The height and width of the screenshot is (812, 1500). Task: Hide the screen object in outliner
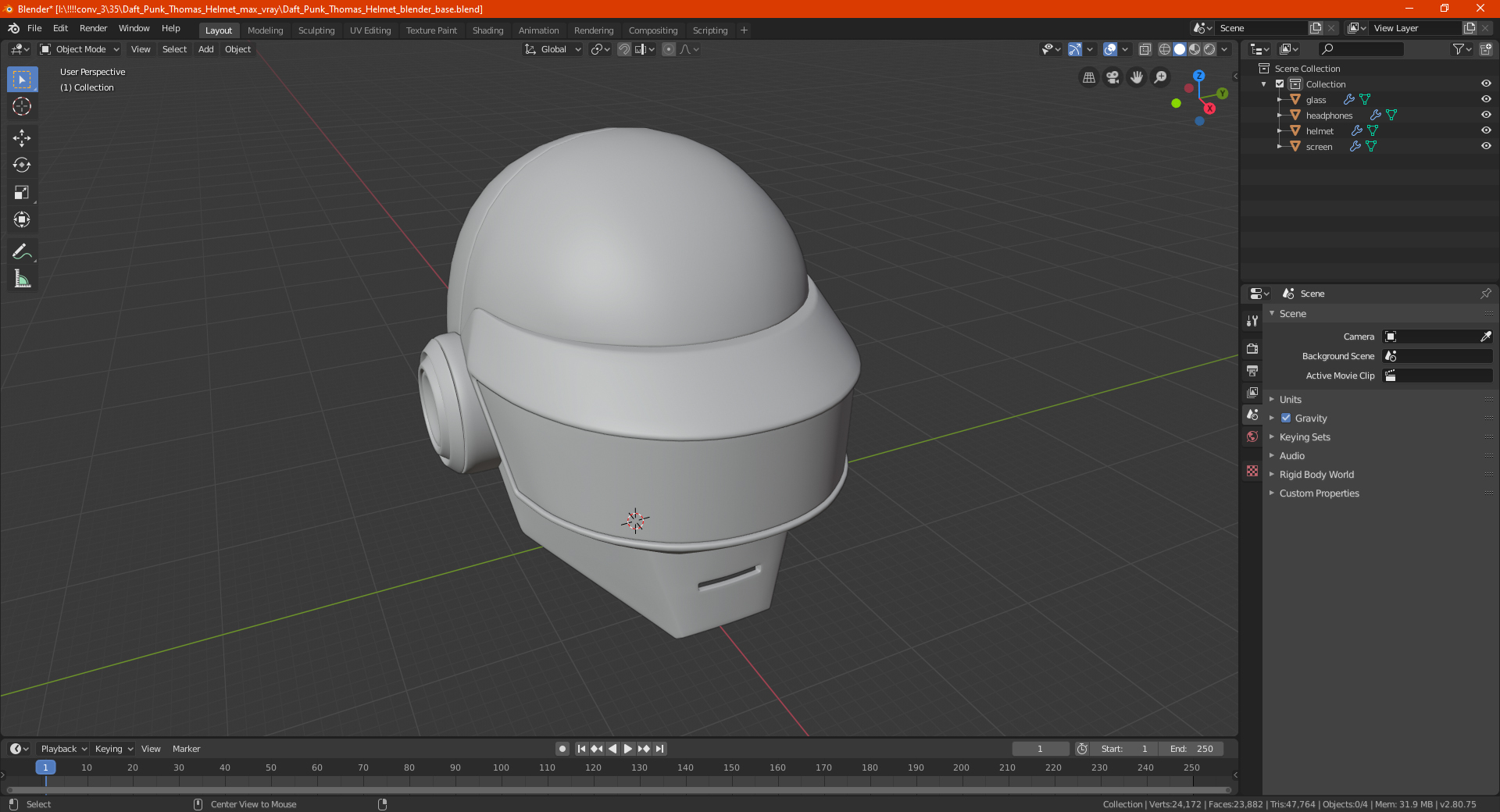(1486, 146)
